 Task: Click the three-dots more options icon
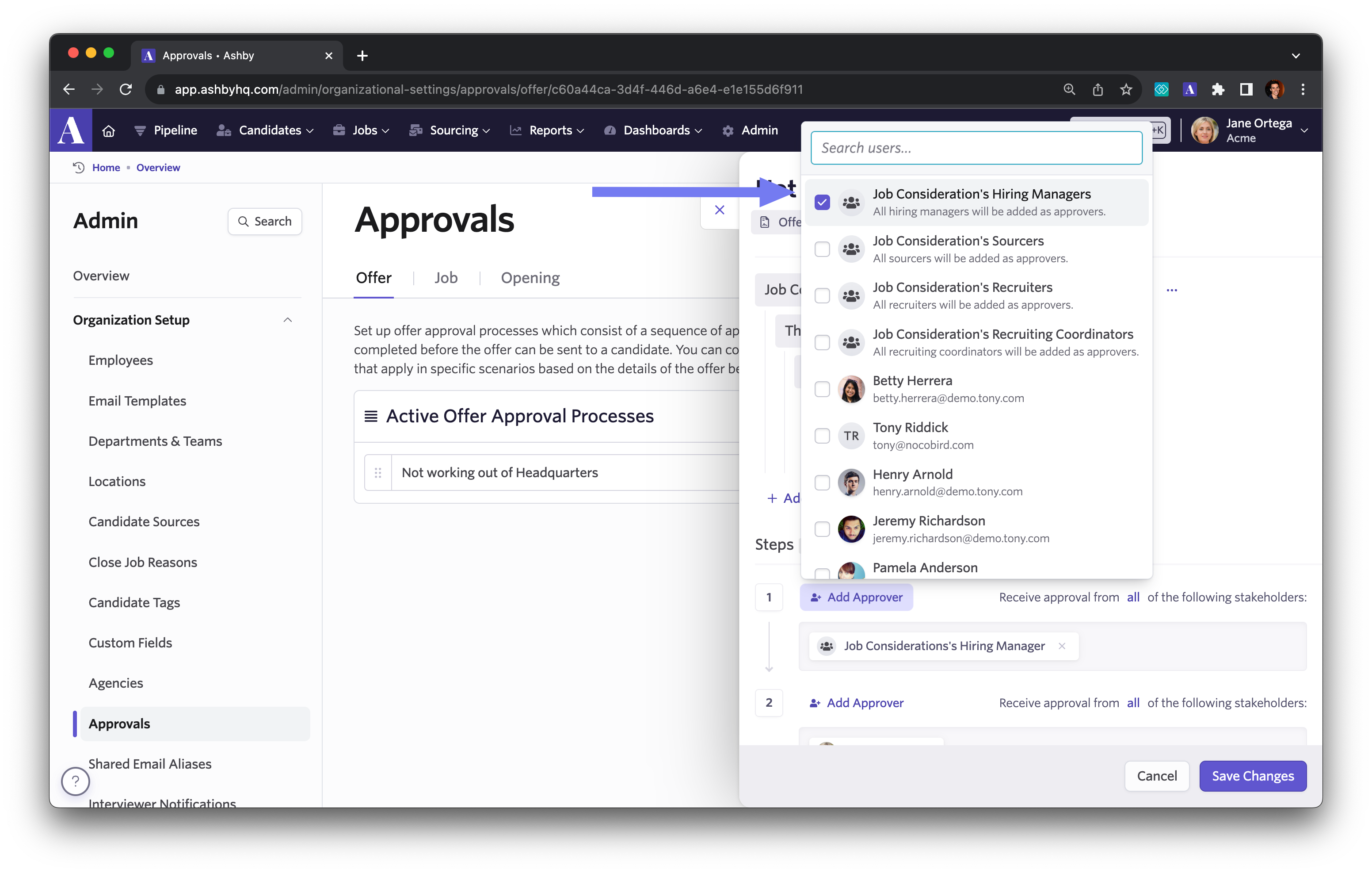[1171, 290]
